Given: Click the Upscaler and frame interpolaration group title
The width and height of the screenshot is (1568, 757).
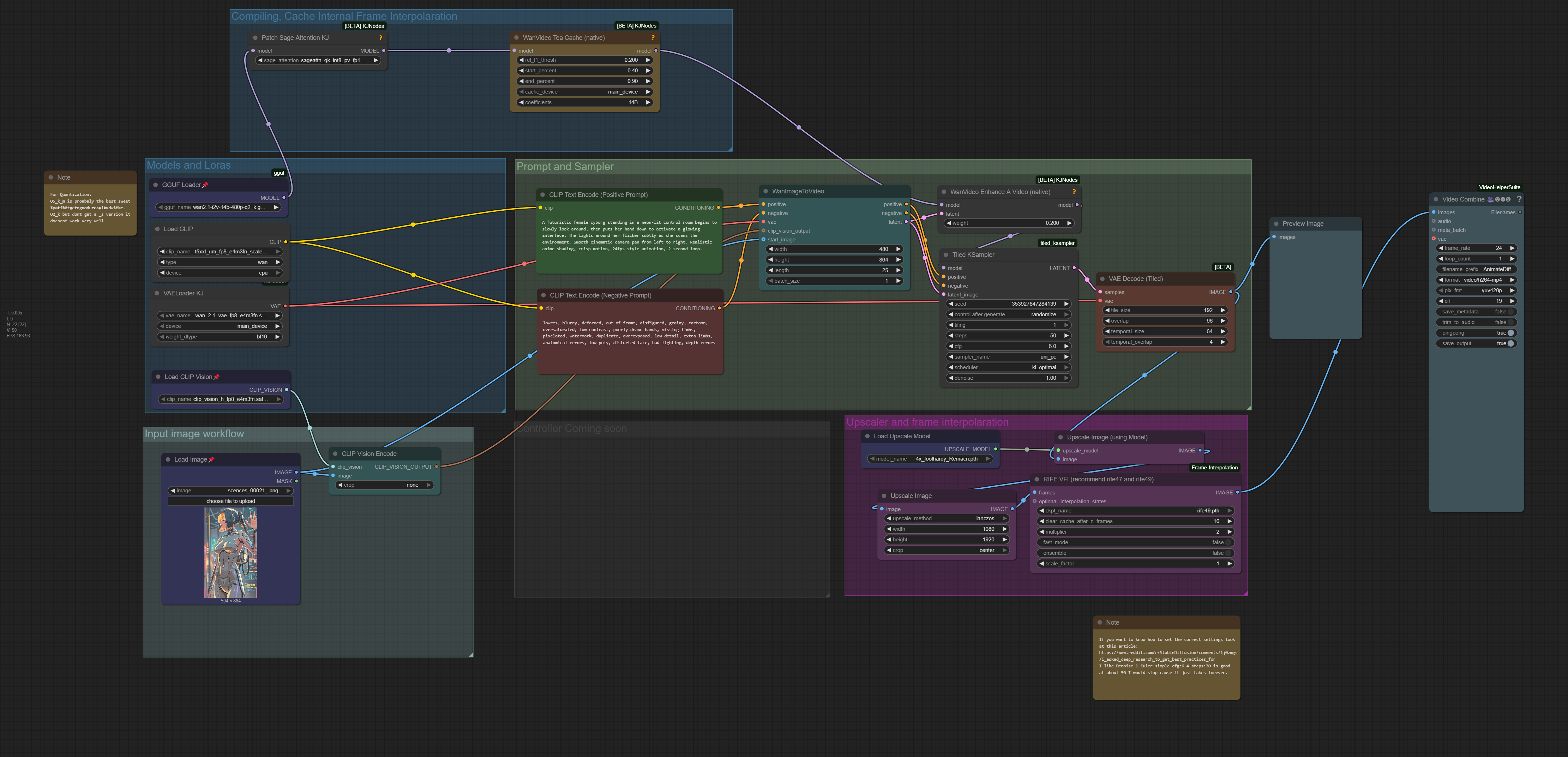Looking at the screenshot, I should click(927, 422).
